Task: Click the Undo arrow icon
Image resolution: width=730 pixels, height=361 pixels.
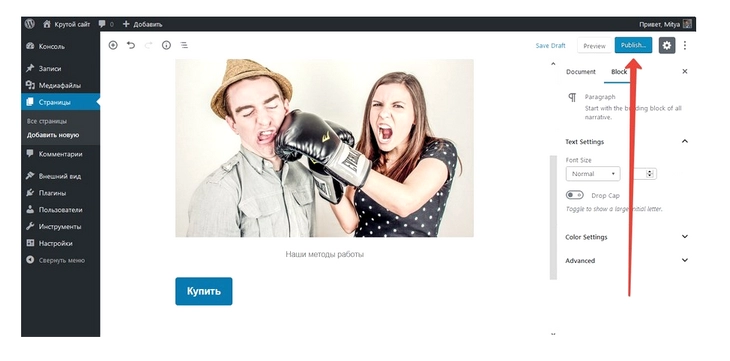Action: (131, 45)
